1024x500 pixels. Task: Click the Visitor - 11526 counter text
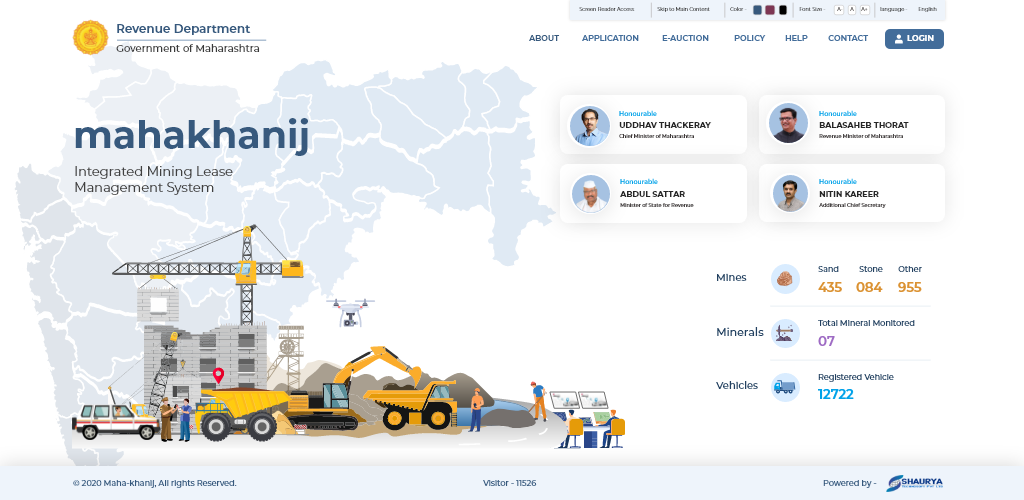509,483
